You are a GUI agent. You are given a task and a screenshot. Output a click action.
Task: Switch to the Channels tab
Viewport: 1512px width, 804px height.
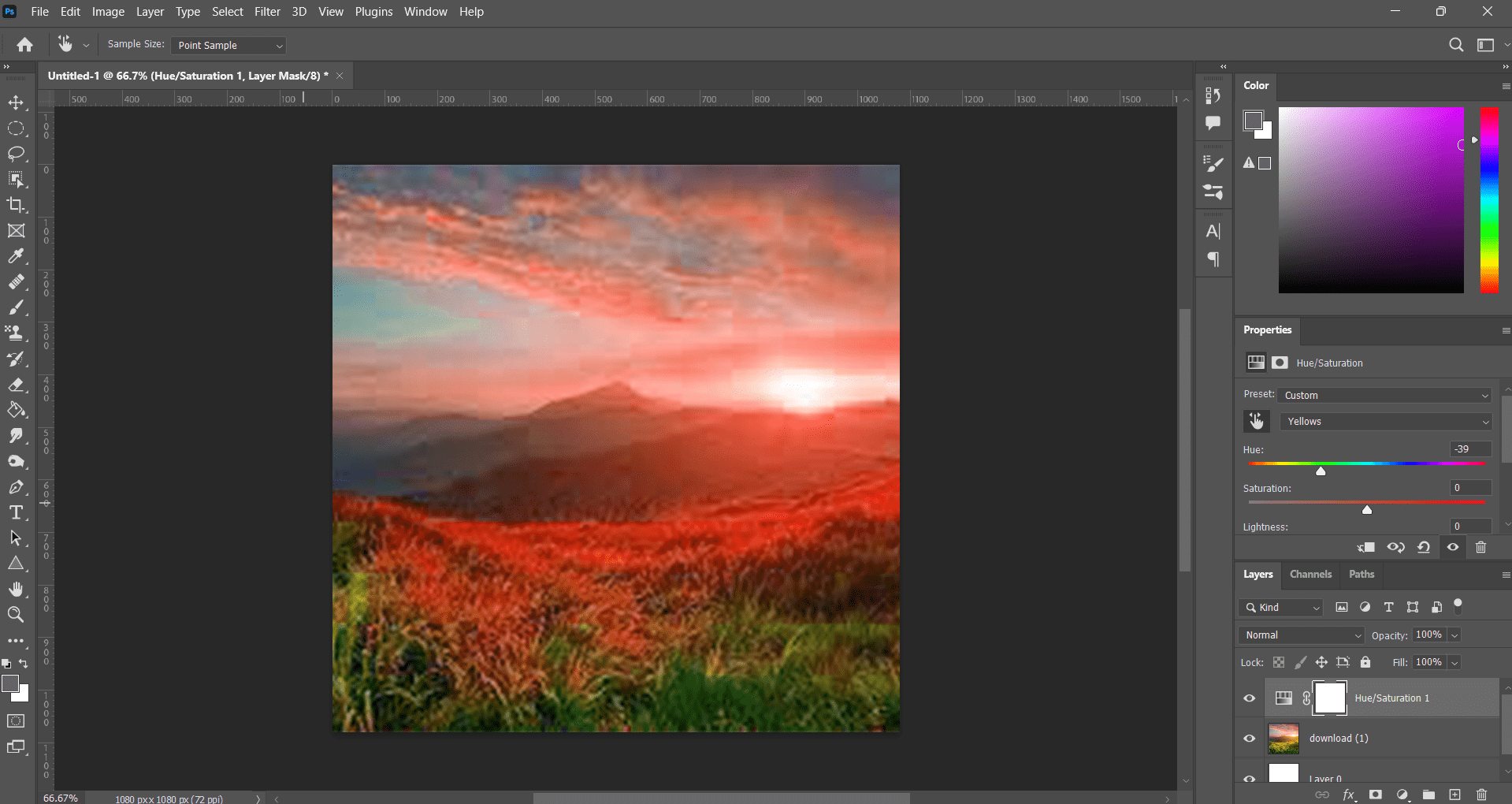coord(1310,574)
